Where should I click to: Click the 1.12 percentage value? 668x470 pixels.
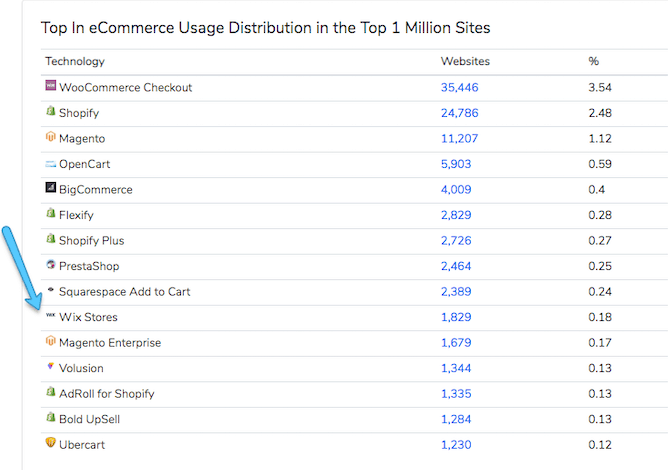[x=600, y=138]
